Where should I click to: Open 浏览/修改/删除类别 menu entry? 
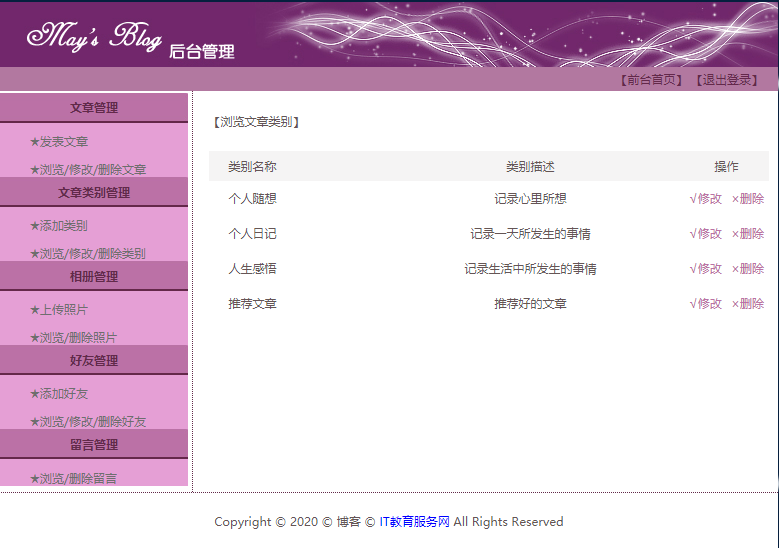click(88, 253)
